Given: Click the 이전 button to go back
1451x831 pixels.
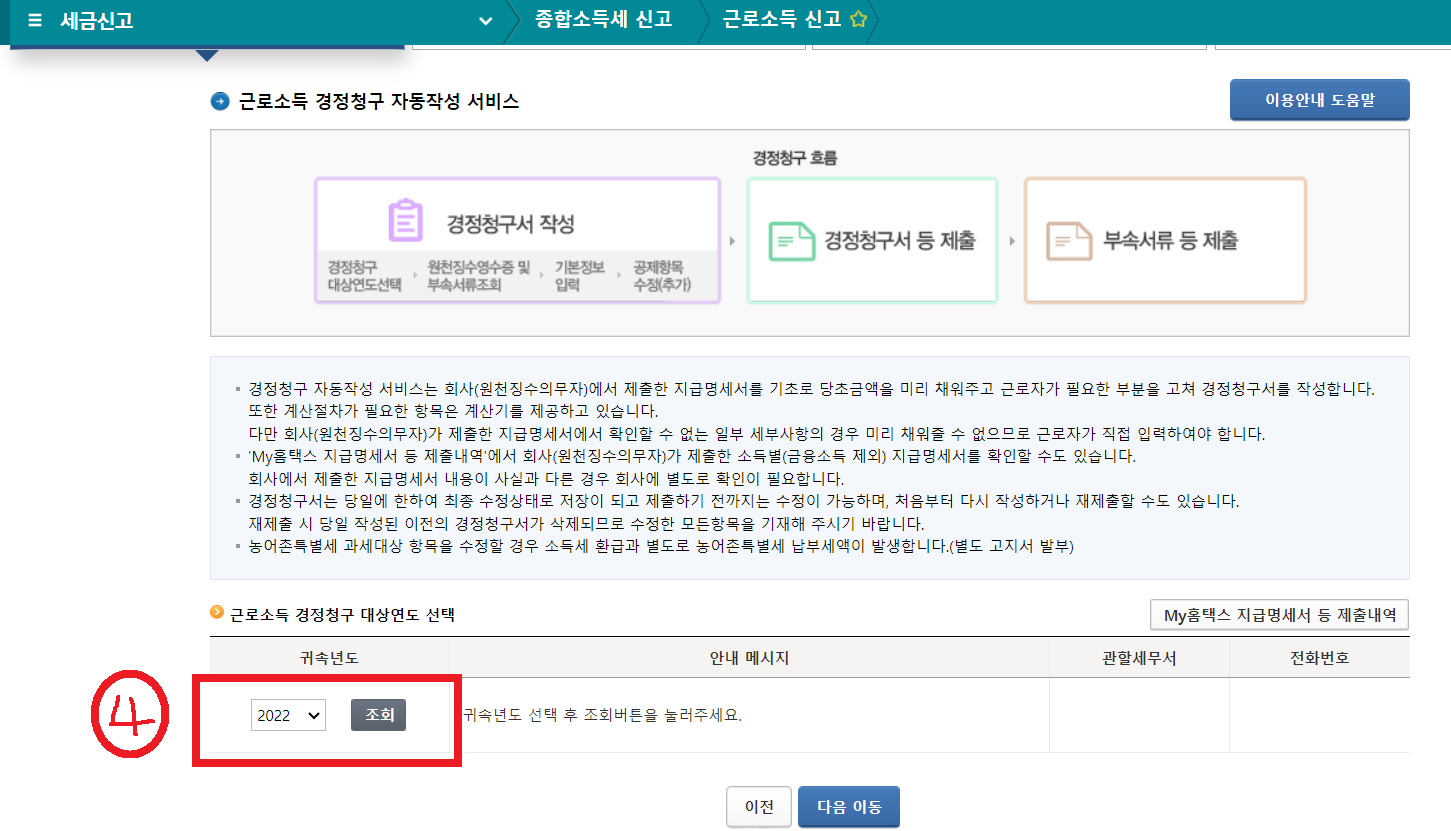Looking at the screenshot, I should [758, 806].
